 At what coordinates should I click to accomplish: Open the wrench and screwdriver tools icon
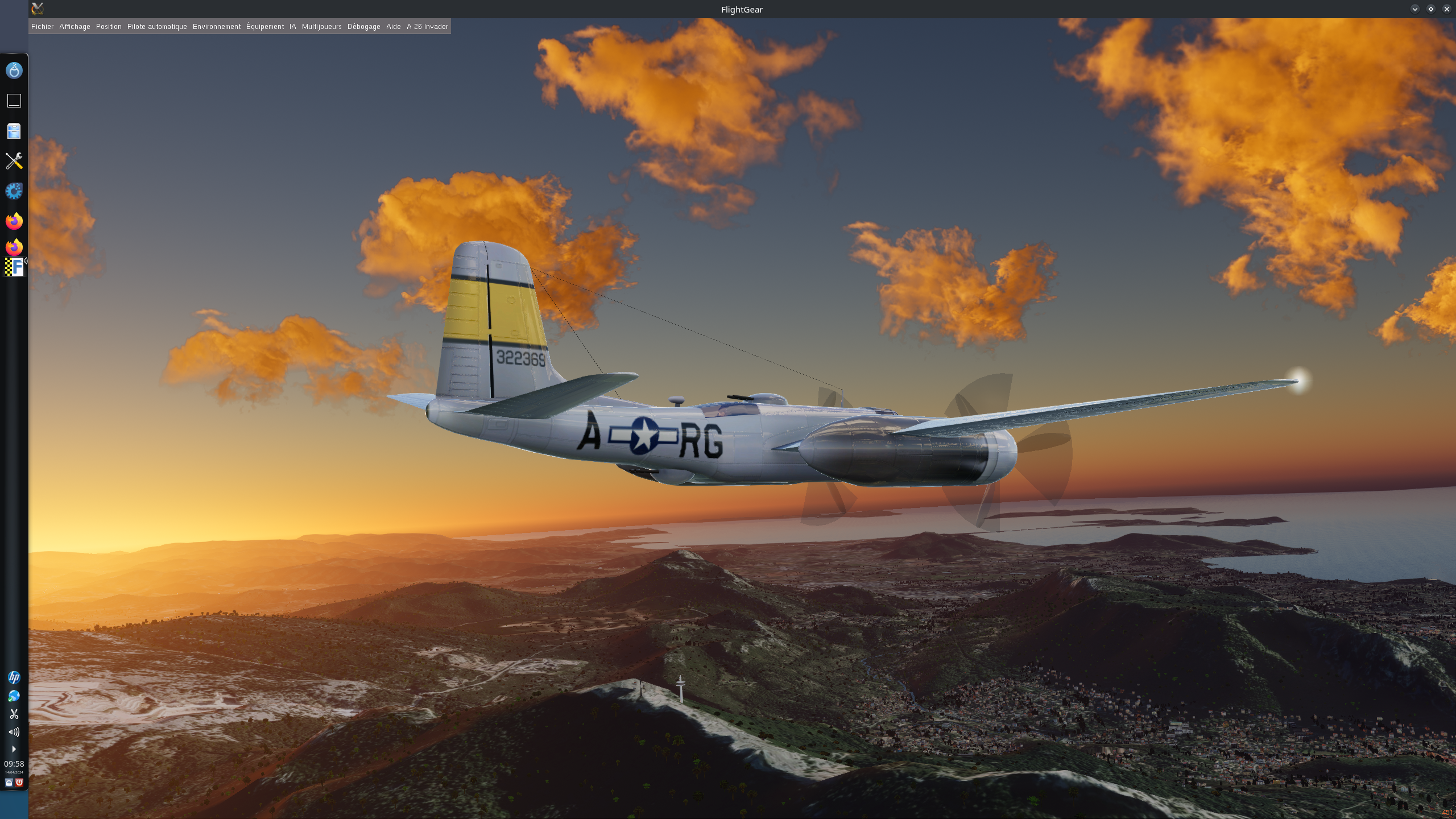14,161
